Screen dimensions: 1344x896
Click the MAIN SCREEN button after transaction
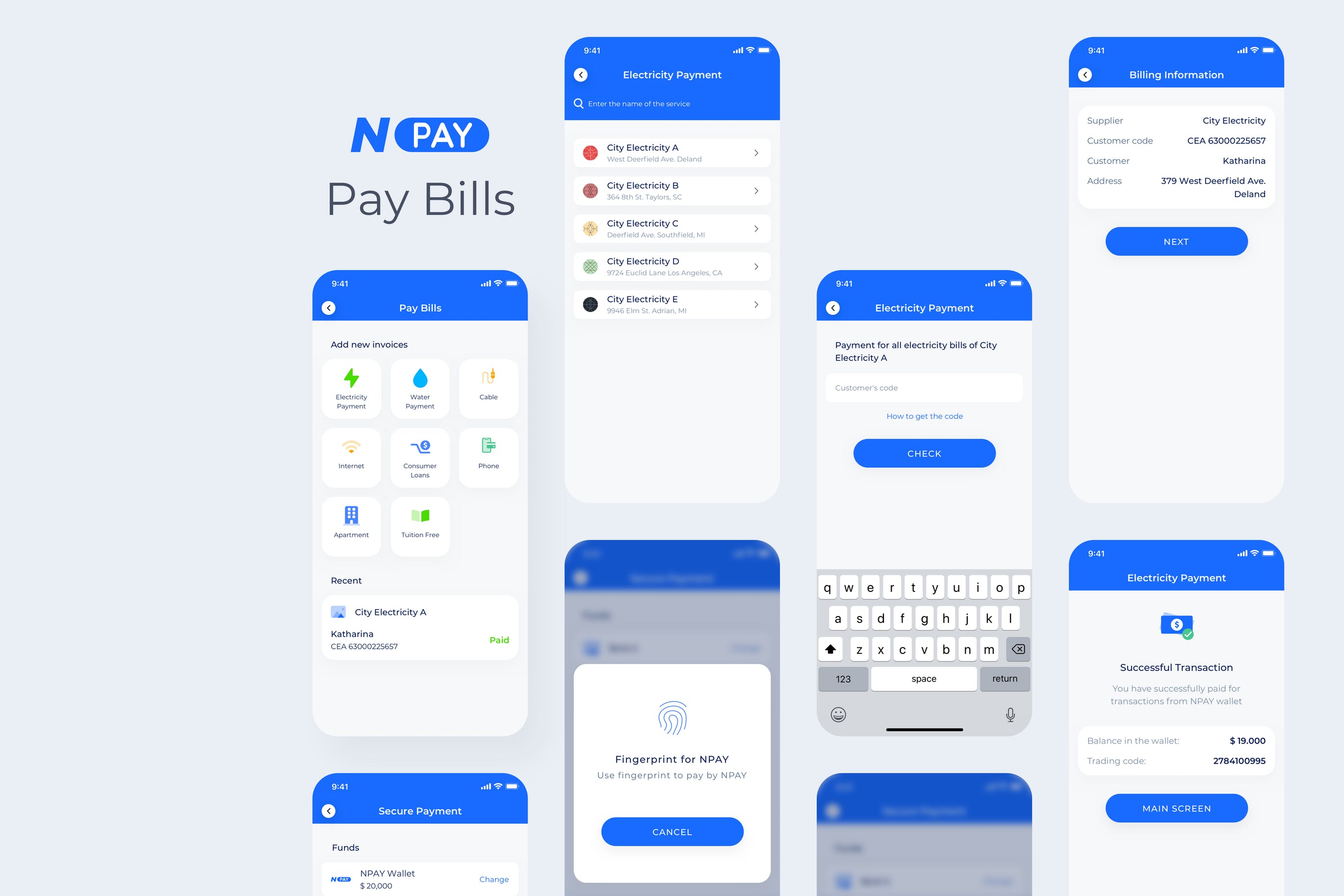[x=1177, y=807]
